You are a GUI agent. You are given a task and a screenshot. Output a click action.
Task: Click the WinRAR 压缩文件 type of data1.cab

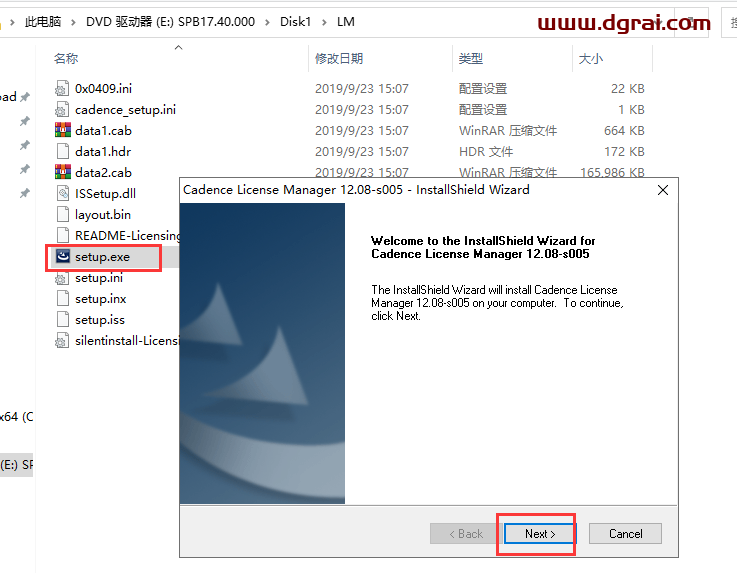[x=508, y=130]
